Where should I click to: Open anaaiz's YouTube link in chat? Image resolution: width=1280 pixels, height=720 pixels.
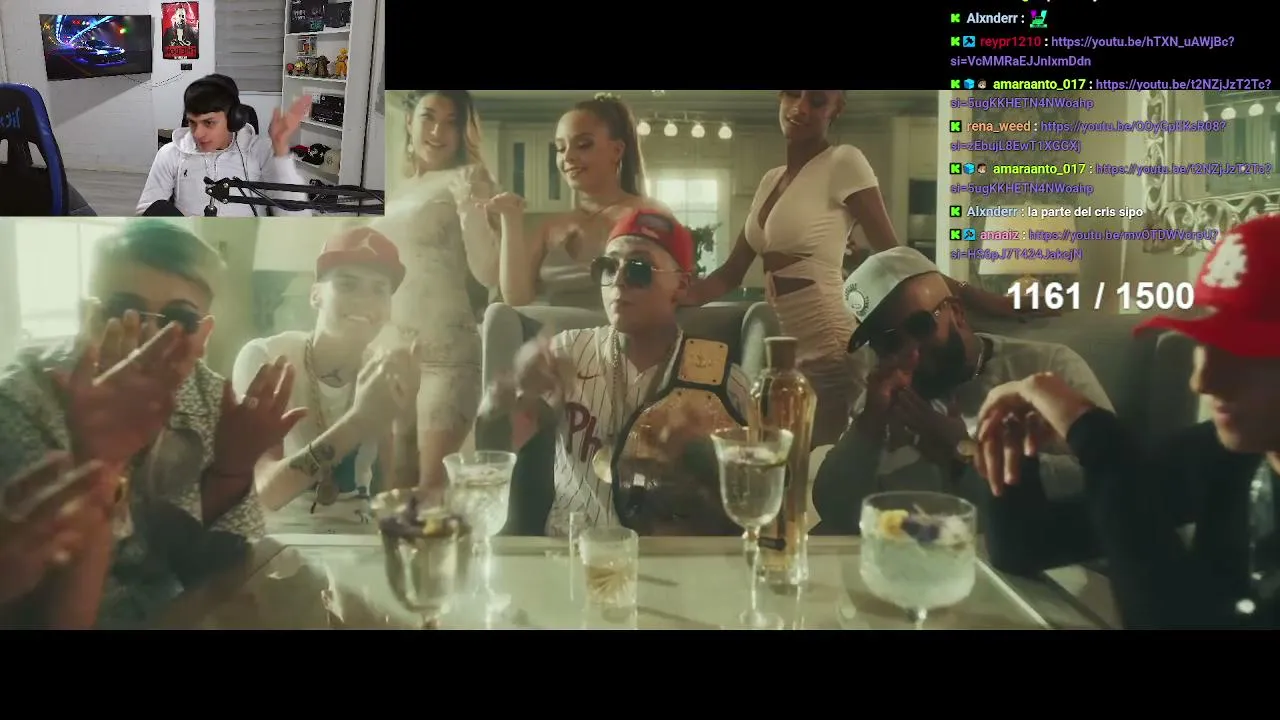click(1084, 244)
